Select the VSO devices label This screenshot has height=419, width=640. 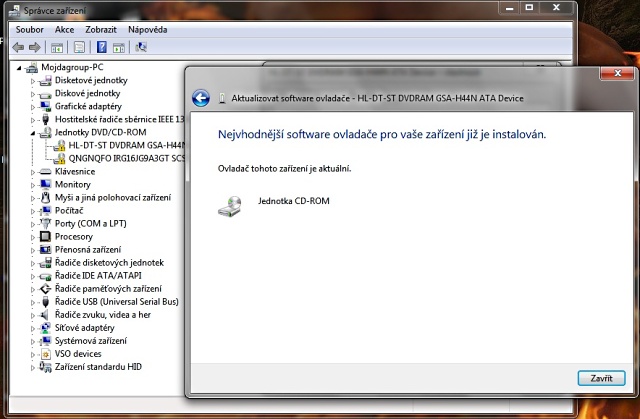(x=78, y=354)
